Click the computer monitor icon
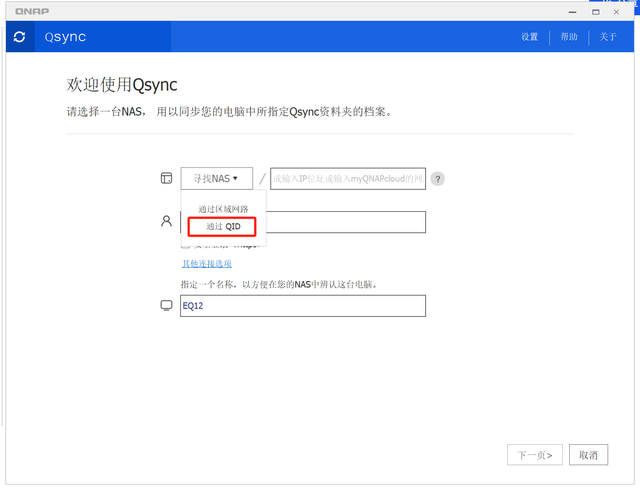640x491 pixels. pos(167,306)
